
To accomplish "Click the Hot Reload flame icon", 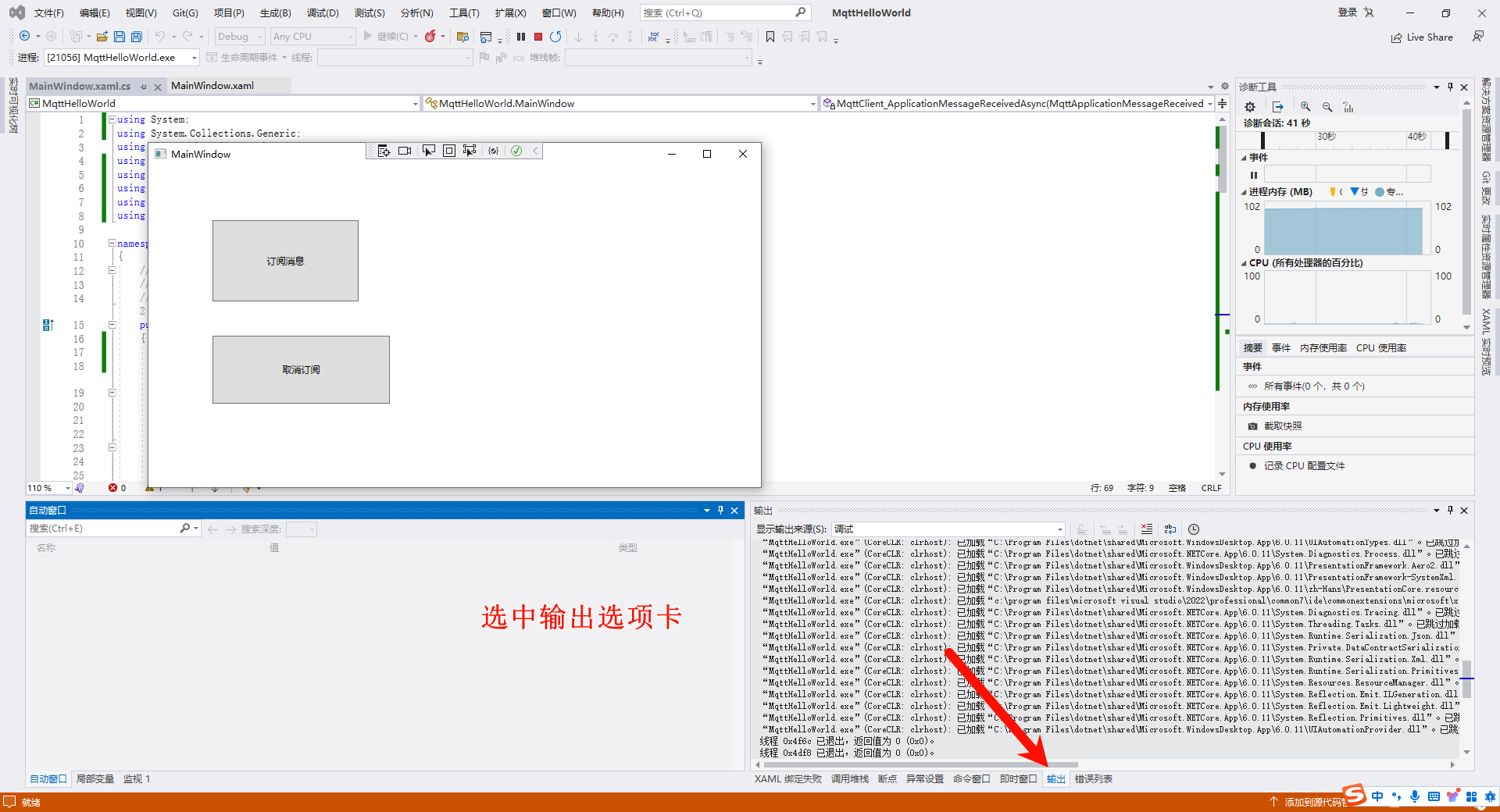I will pos(430,36).
